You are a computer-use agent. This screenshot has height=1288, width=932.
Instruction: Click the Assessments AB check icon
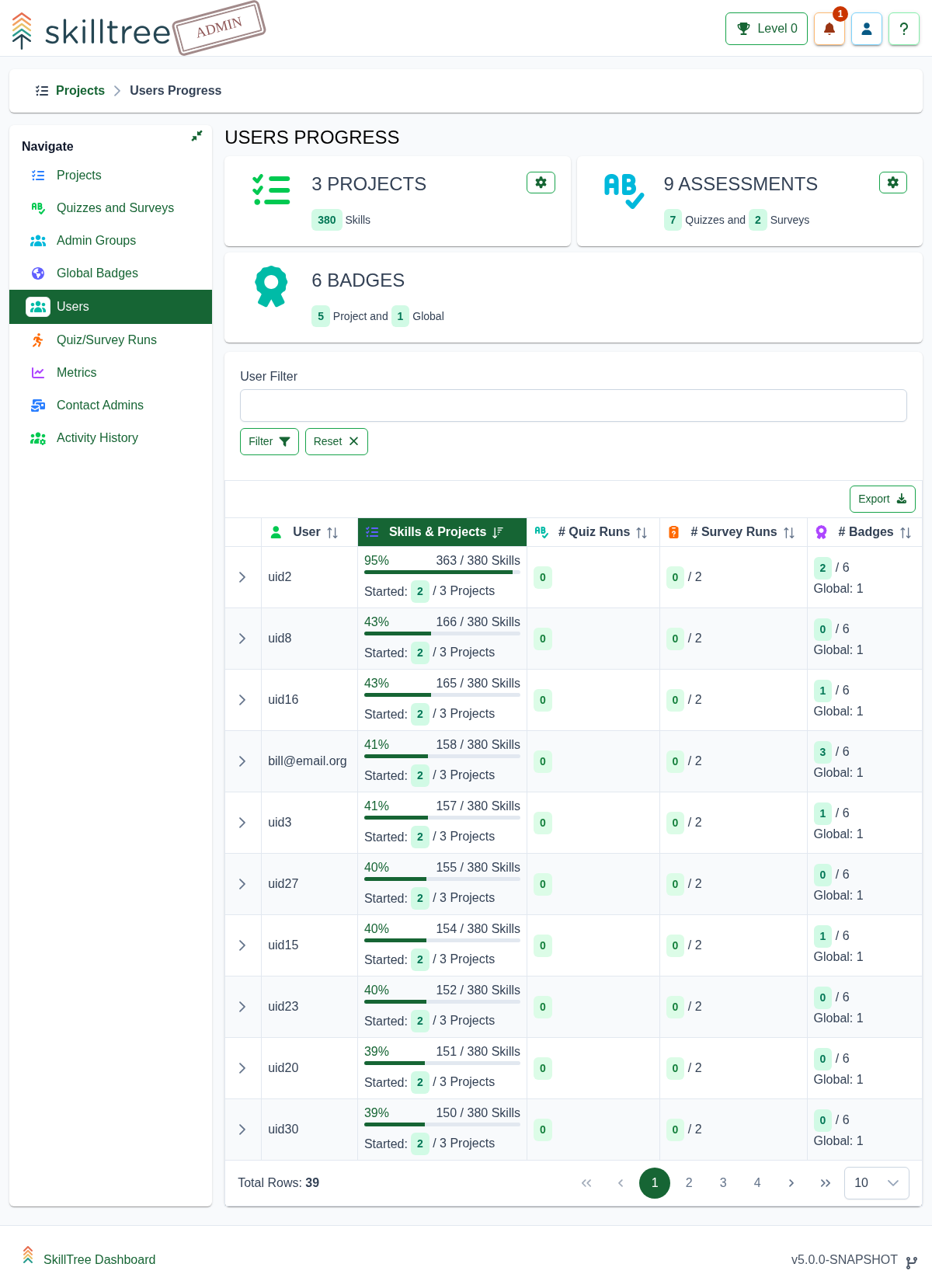pos(624,191)
